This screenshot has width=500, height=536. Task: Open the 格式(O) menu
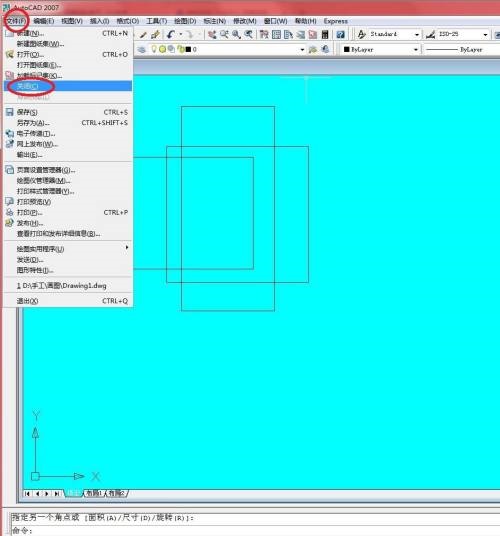127,21
